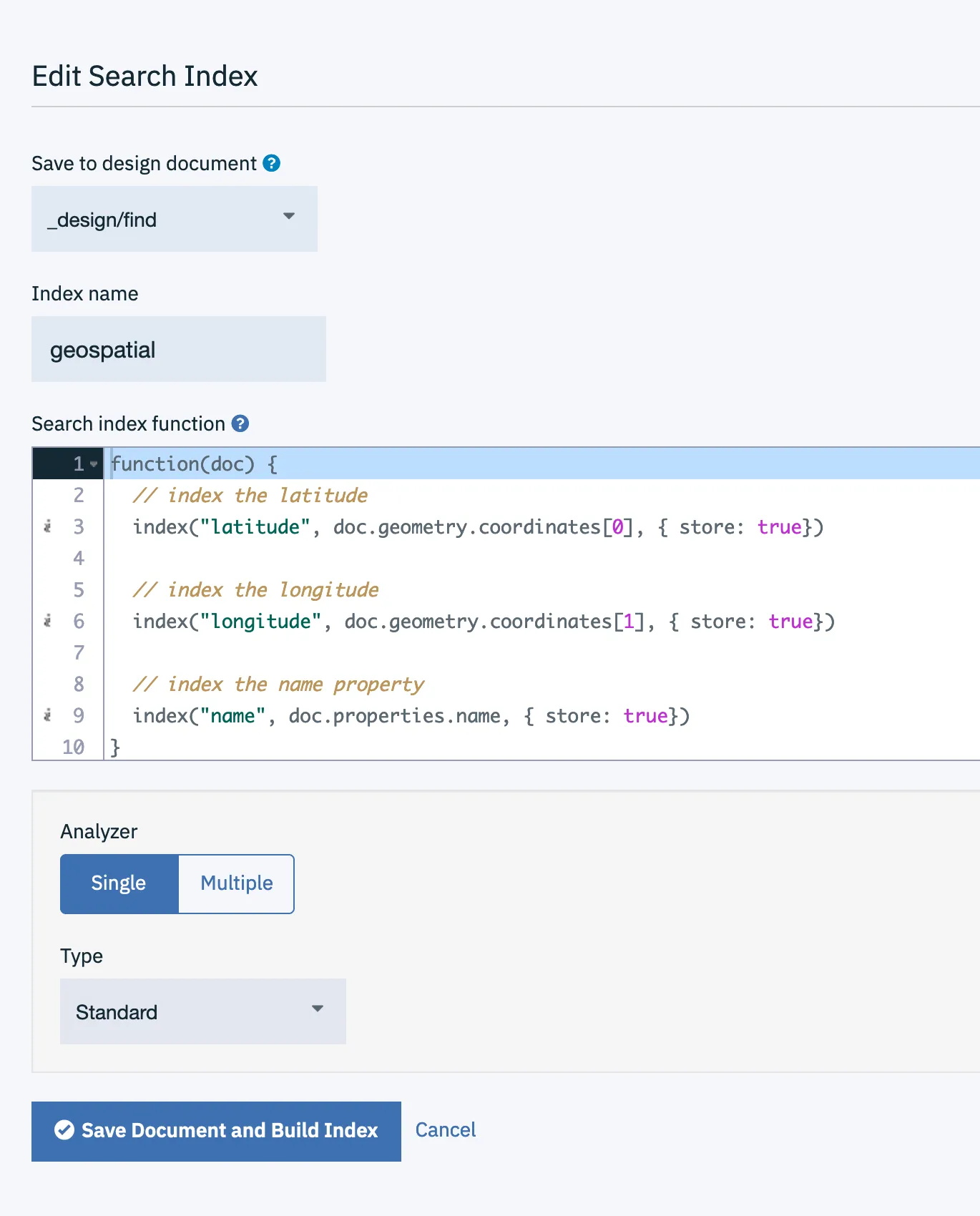Click line number 4 in the gutter
Viewport: 980px width, 1216px height.
pyautogui.click(x=79, y=559)
